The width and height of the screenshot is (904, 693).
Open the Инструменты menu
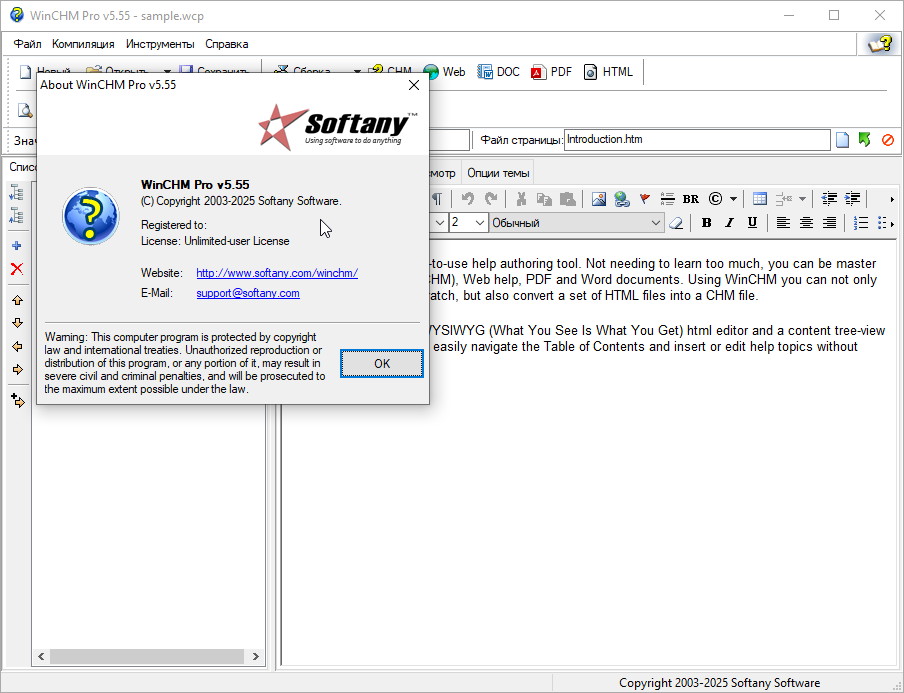pos(160,44)
